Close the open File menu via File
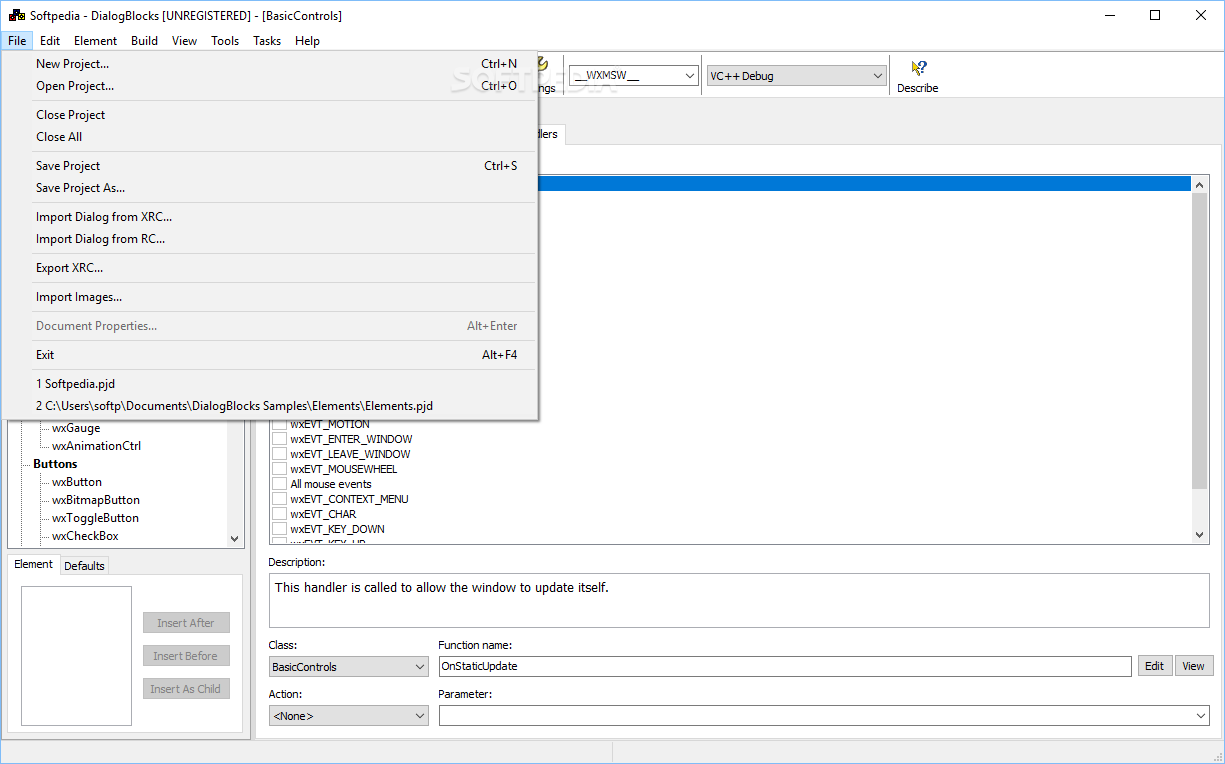The width and height of the screenshot is (1225, 764). (17, 41)
